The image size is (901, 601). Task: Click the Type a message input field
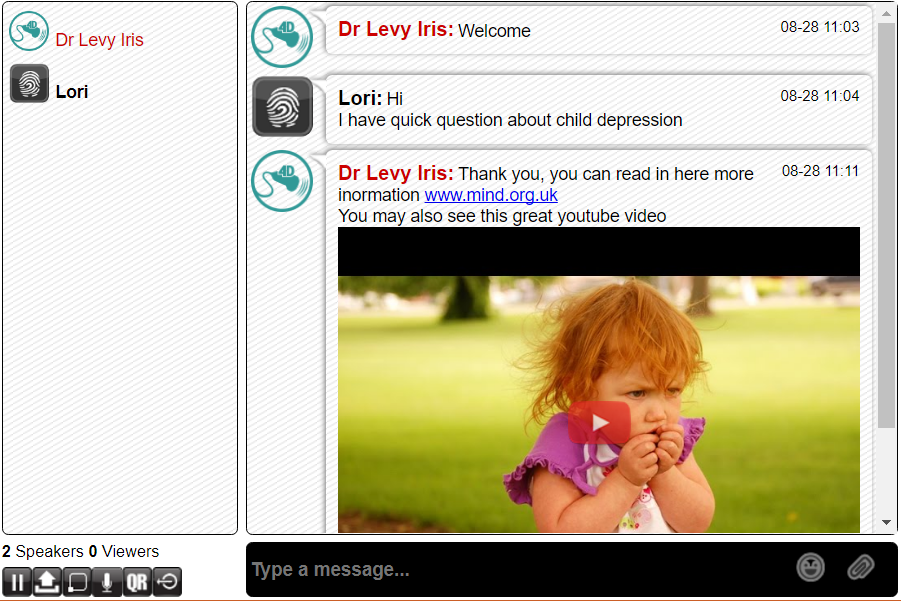517,569
